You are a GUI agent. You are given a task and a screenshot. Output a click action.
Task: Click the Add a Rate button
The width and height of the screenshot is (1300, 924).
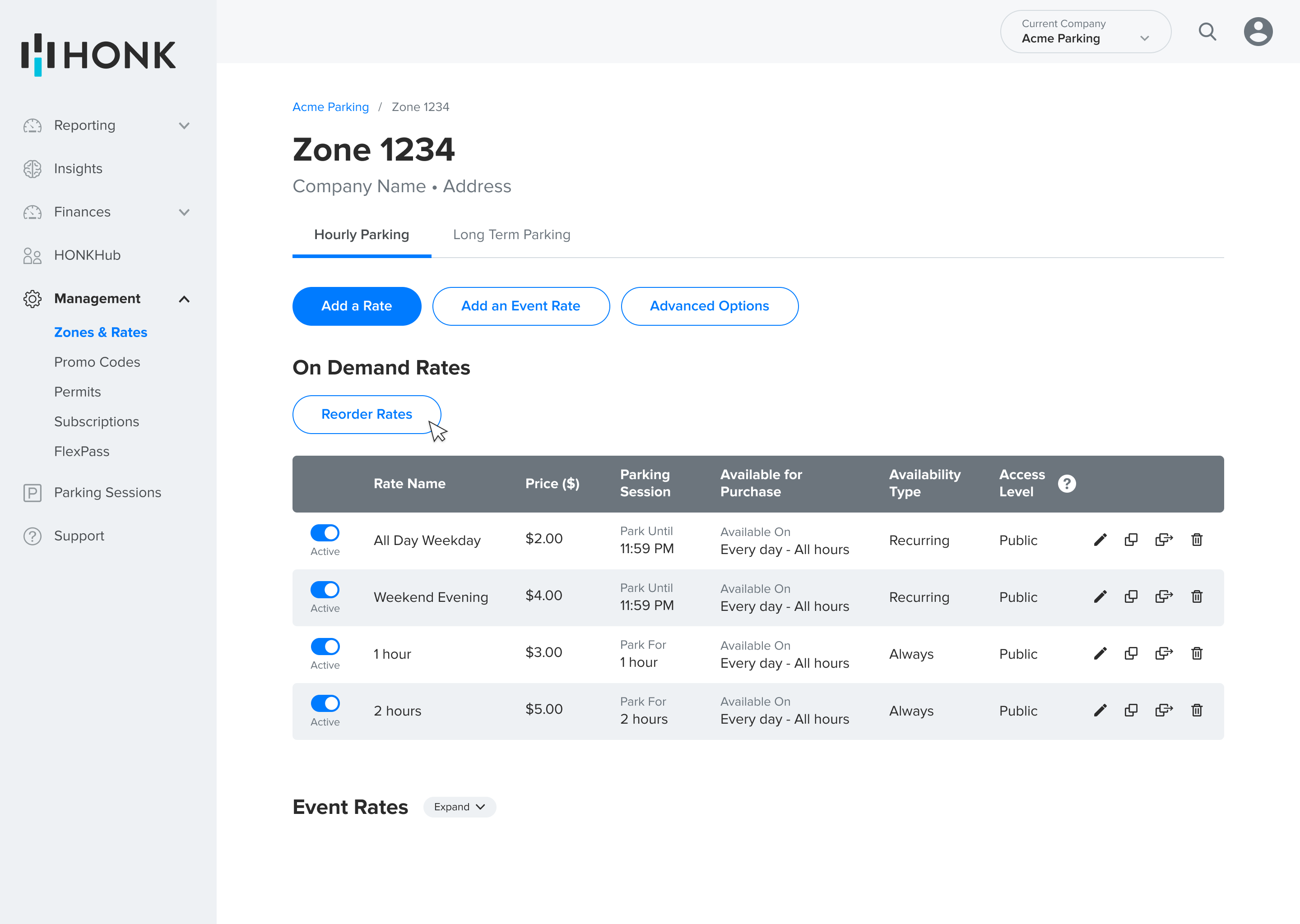pos(356,306)
